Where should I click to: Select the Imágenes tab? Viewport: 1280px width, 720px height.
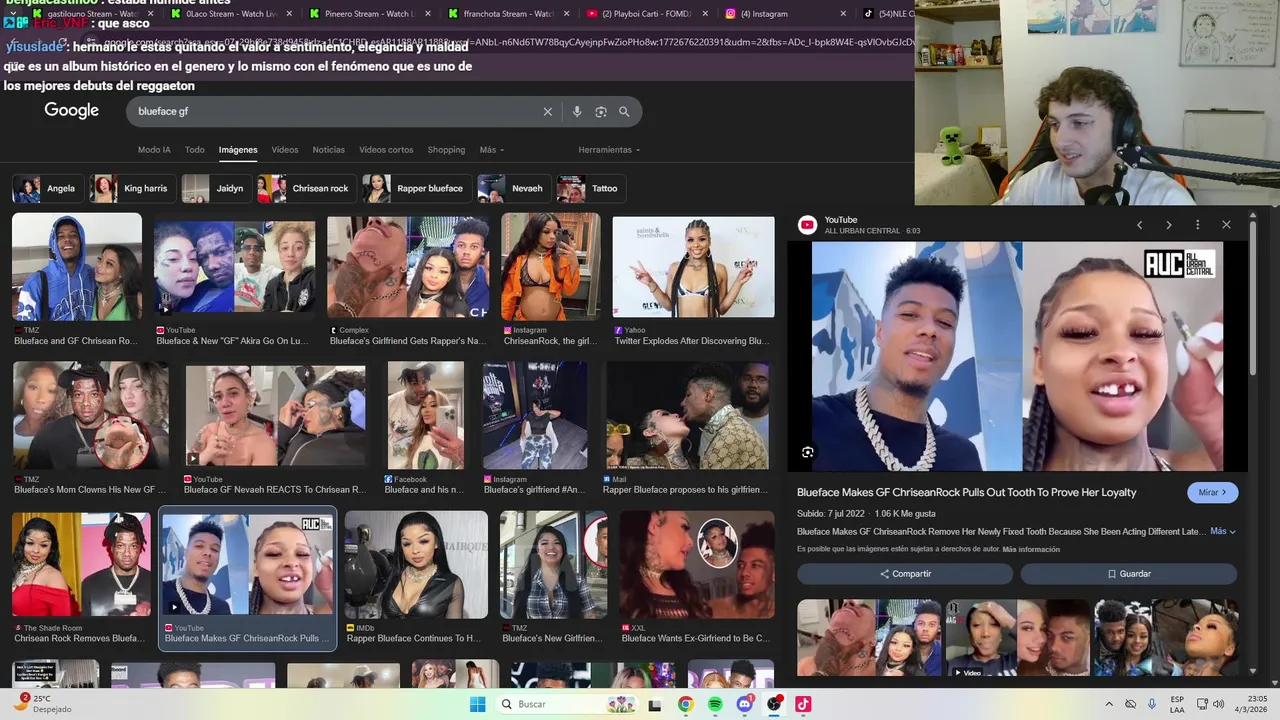coord(238,150)
